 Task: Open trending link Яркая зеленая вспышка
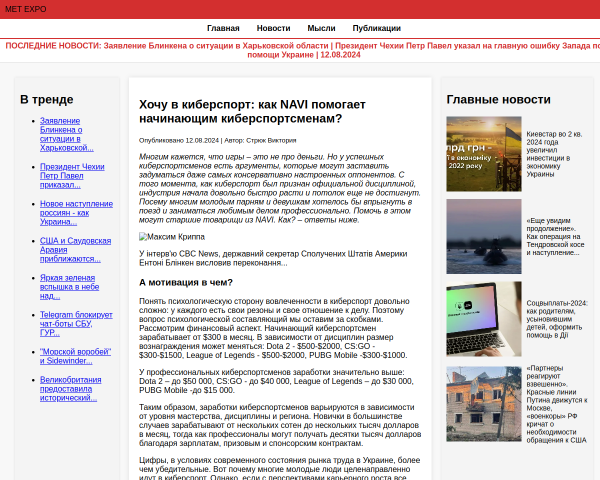[69, 287]
